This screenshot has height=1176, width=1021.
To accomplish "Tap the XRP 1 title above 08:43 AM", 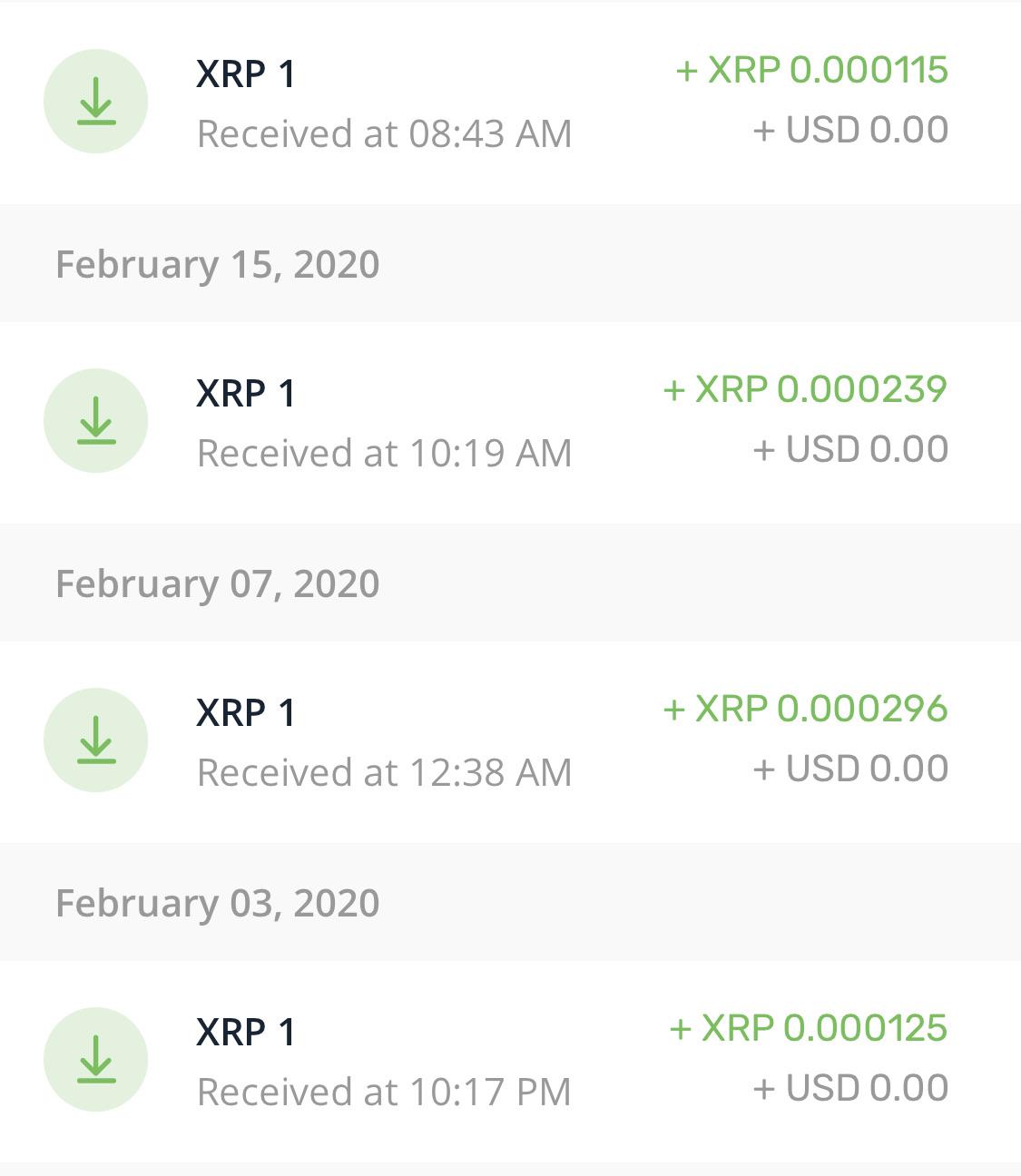I will (246, 74).
